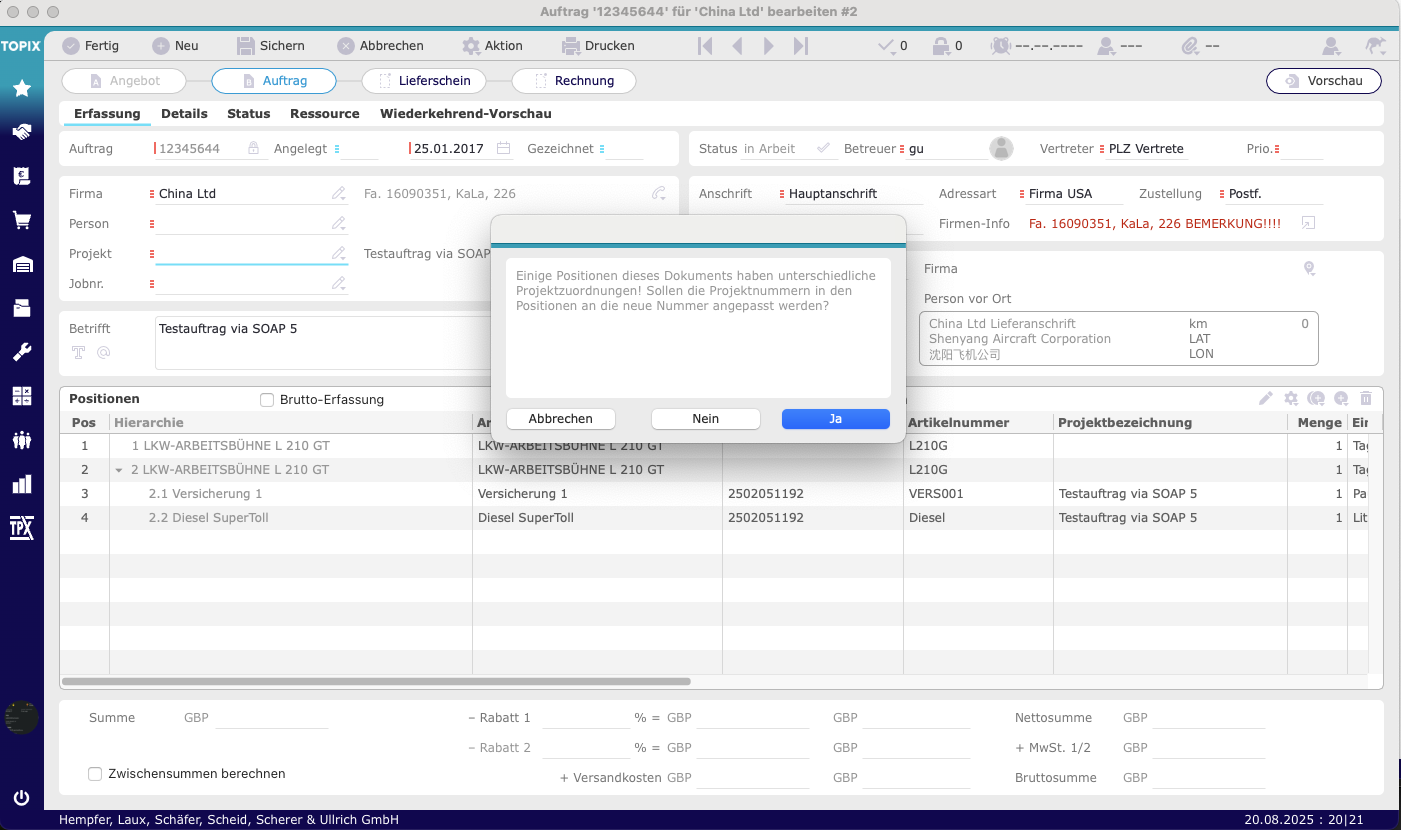Open the Adressart selection list marker
This screenshot has width=1401, height=830.
point(1022,194)
